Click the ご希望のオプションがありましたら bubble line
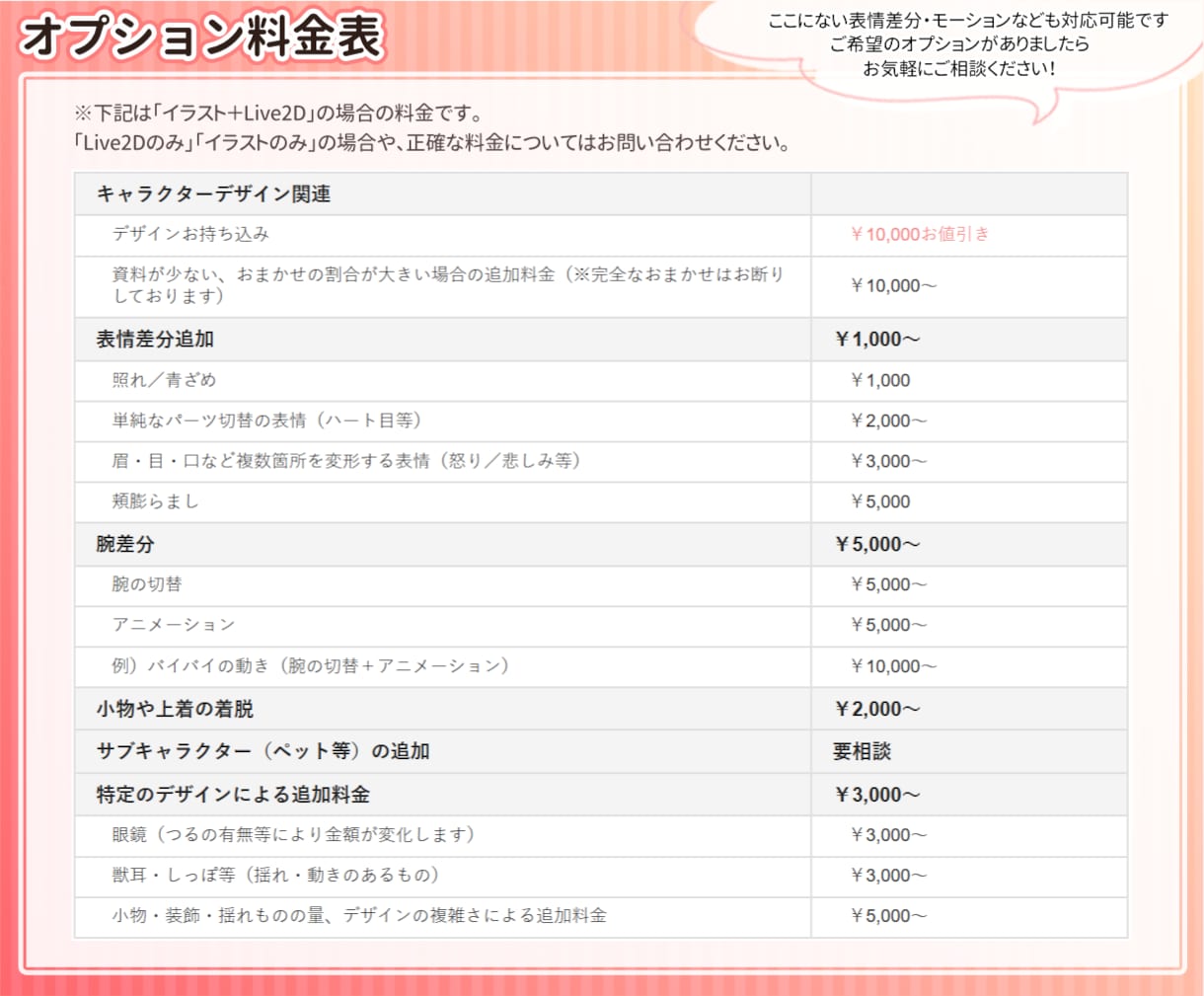Image resolution: width=1204 pixels, height=996 pixels. (x=959, y=44)
